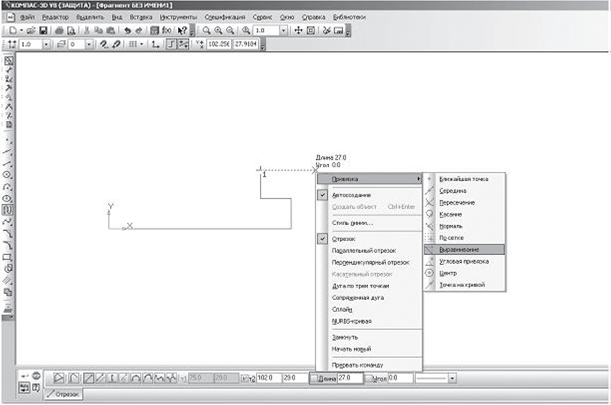
Task: Select the point tool in the left panel
Action: [x=8, y=140]
